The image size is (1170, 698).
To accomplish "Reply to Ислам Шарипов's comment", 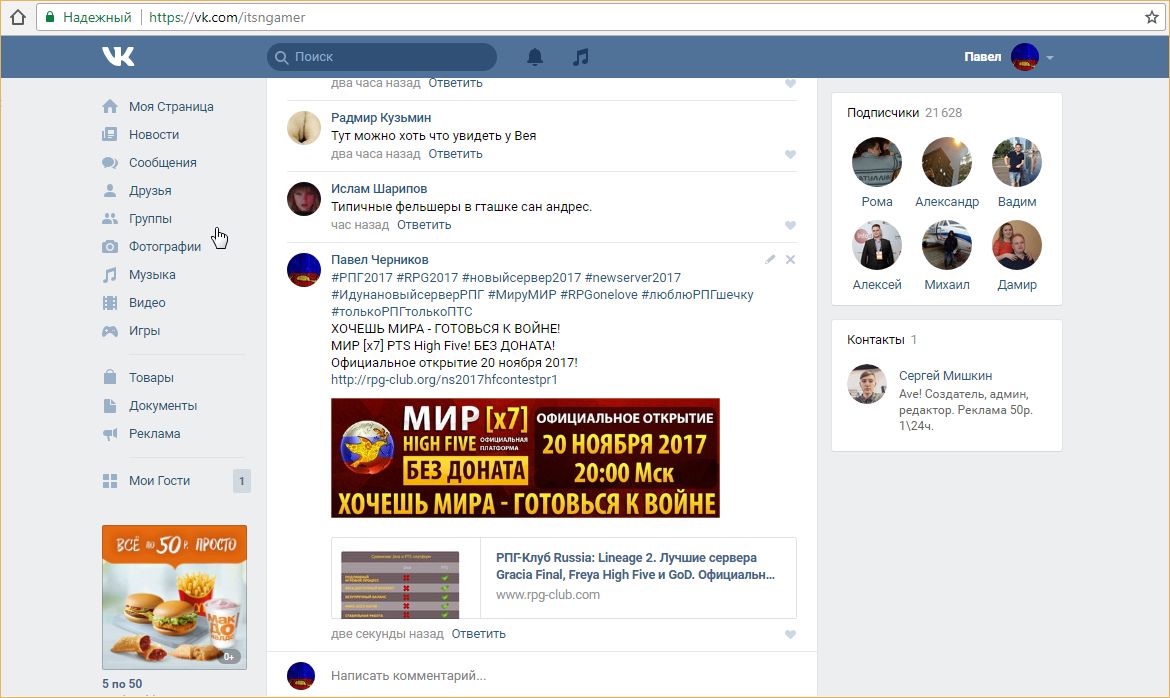I will pos(424,225).
